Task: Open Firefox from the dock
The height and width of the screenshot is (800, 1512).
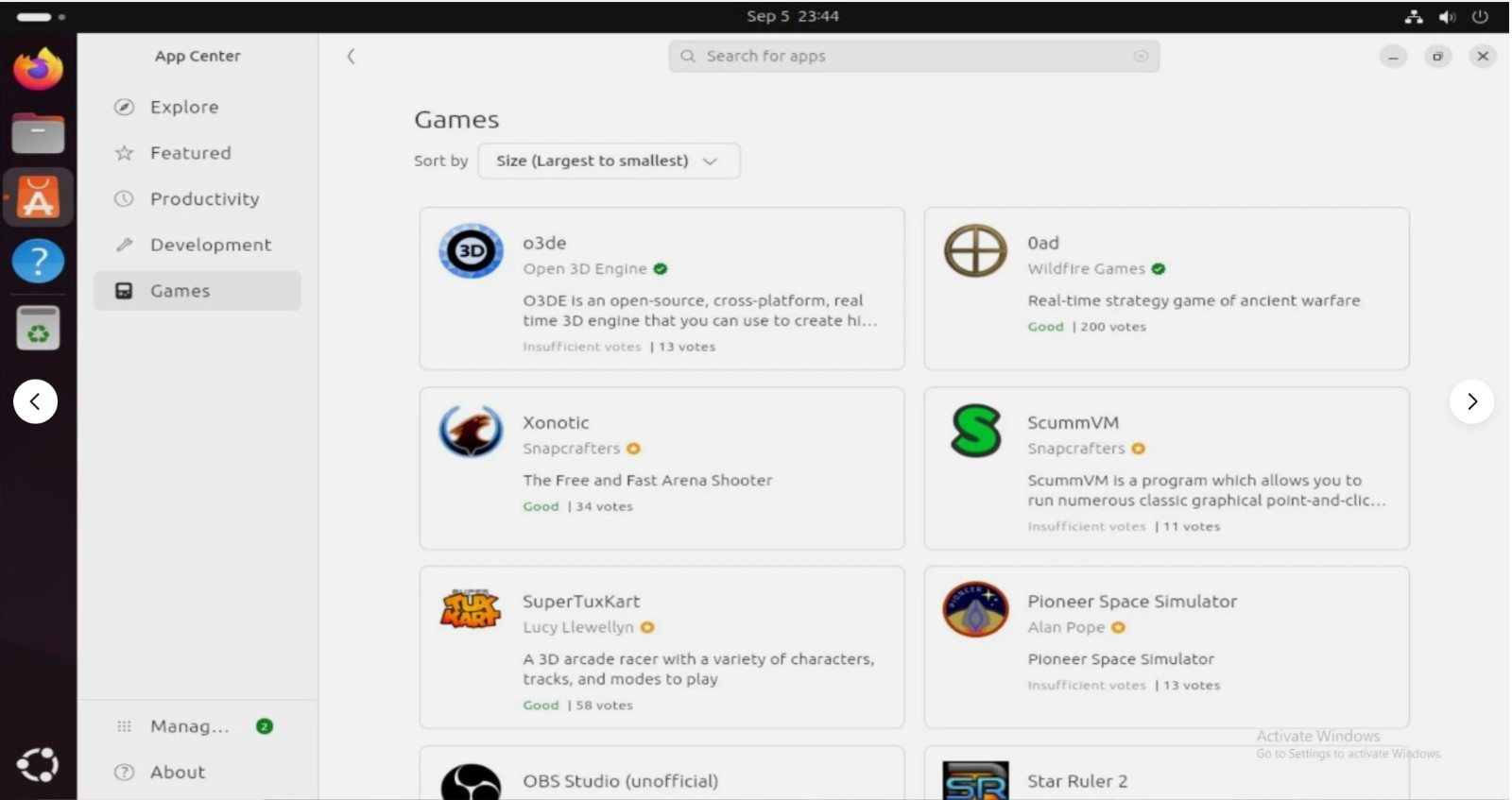Action: tap(38, 68)
